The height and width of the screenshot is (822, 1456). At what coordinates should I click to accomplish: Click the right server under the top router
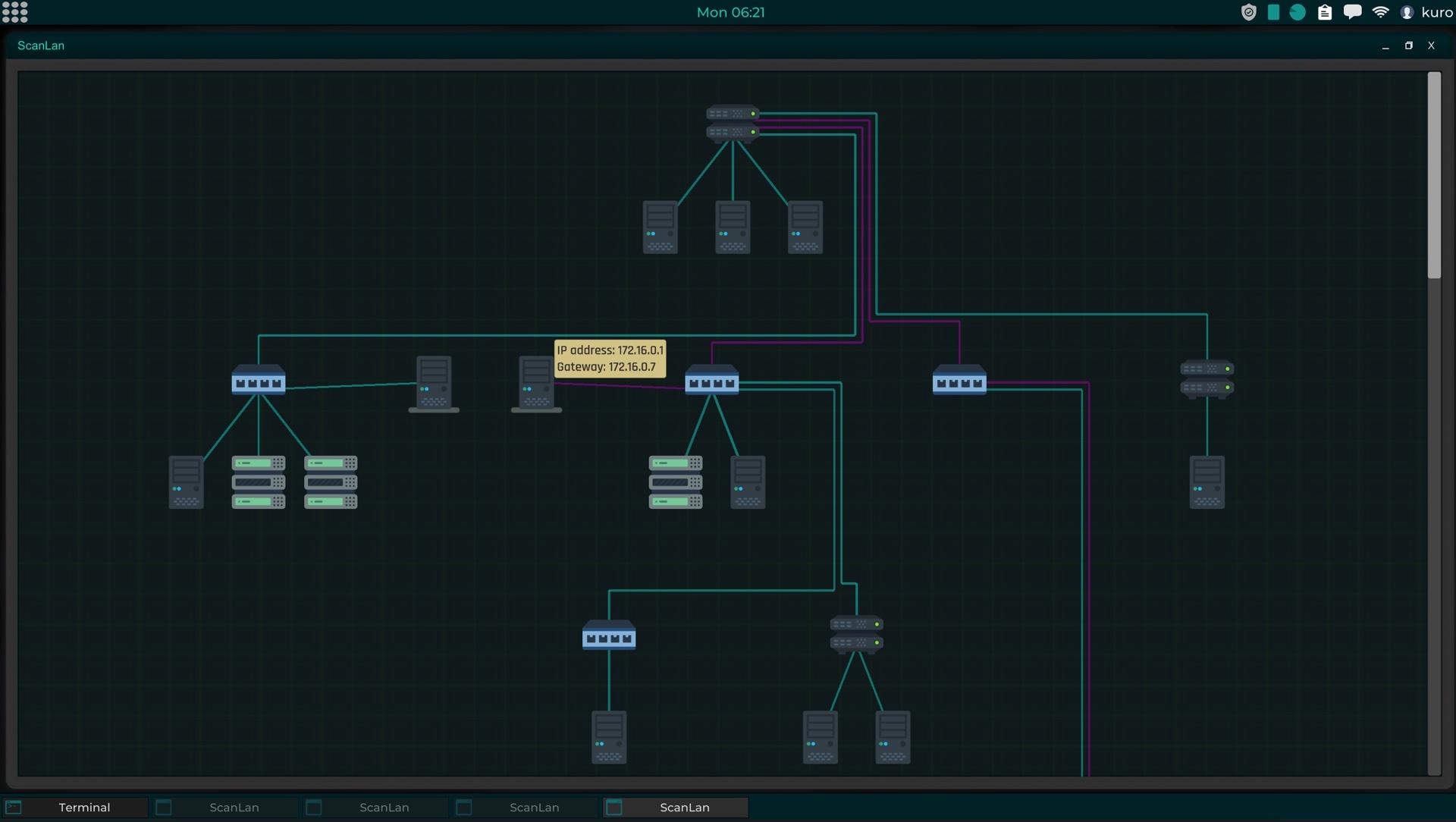pos(805,227)
